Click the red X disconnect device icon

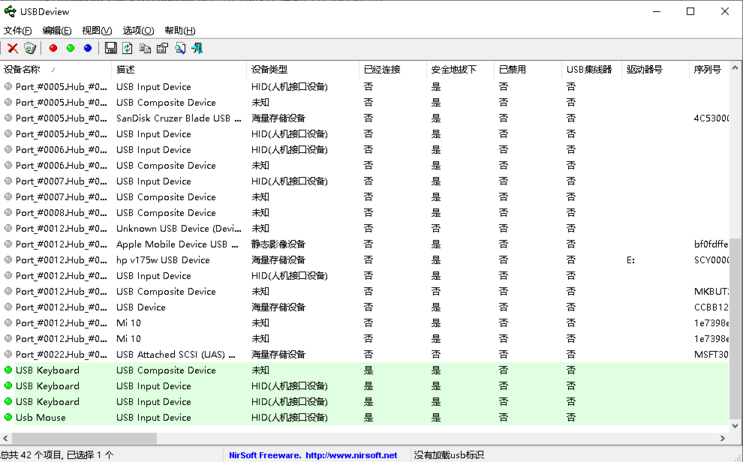click(x=13, y=48)
